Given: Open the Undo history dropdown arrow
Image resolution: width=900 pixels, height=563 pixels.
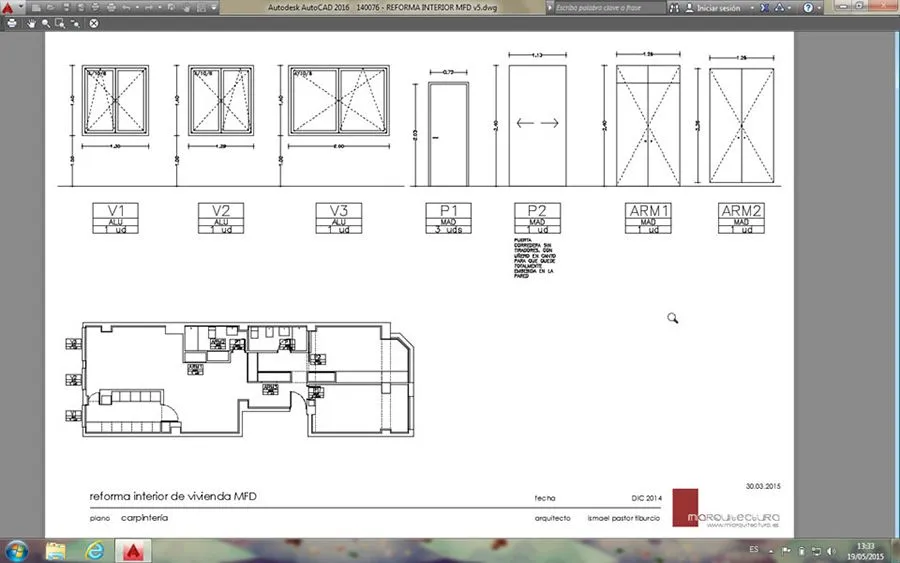Looking at the screenshot, I should click(x=137, y=7).
